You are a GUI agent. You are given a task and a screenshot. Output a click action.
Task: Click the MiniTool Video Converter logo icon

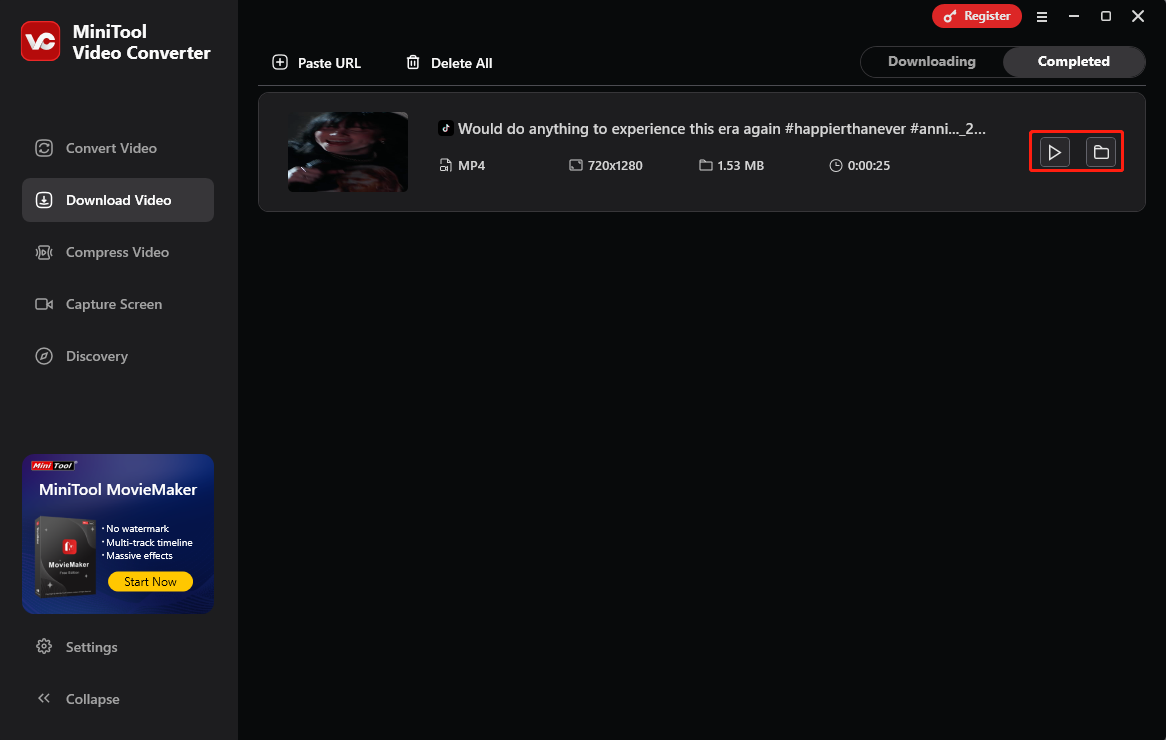pyautogui.click(x=40, y=42)
